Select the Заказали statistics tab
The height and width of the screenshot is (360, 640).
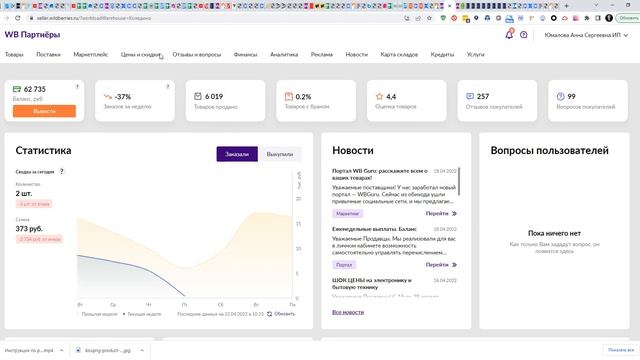[x=237, y=154]
